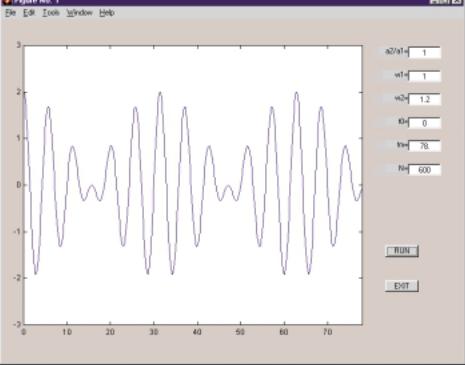Click the w1 frequency input field

pyautogui.click(x=425, y=76)
